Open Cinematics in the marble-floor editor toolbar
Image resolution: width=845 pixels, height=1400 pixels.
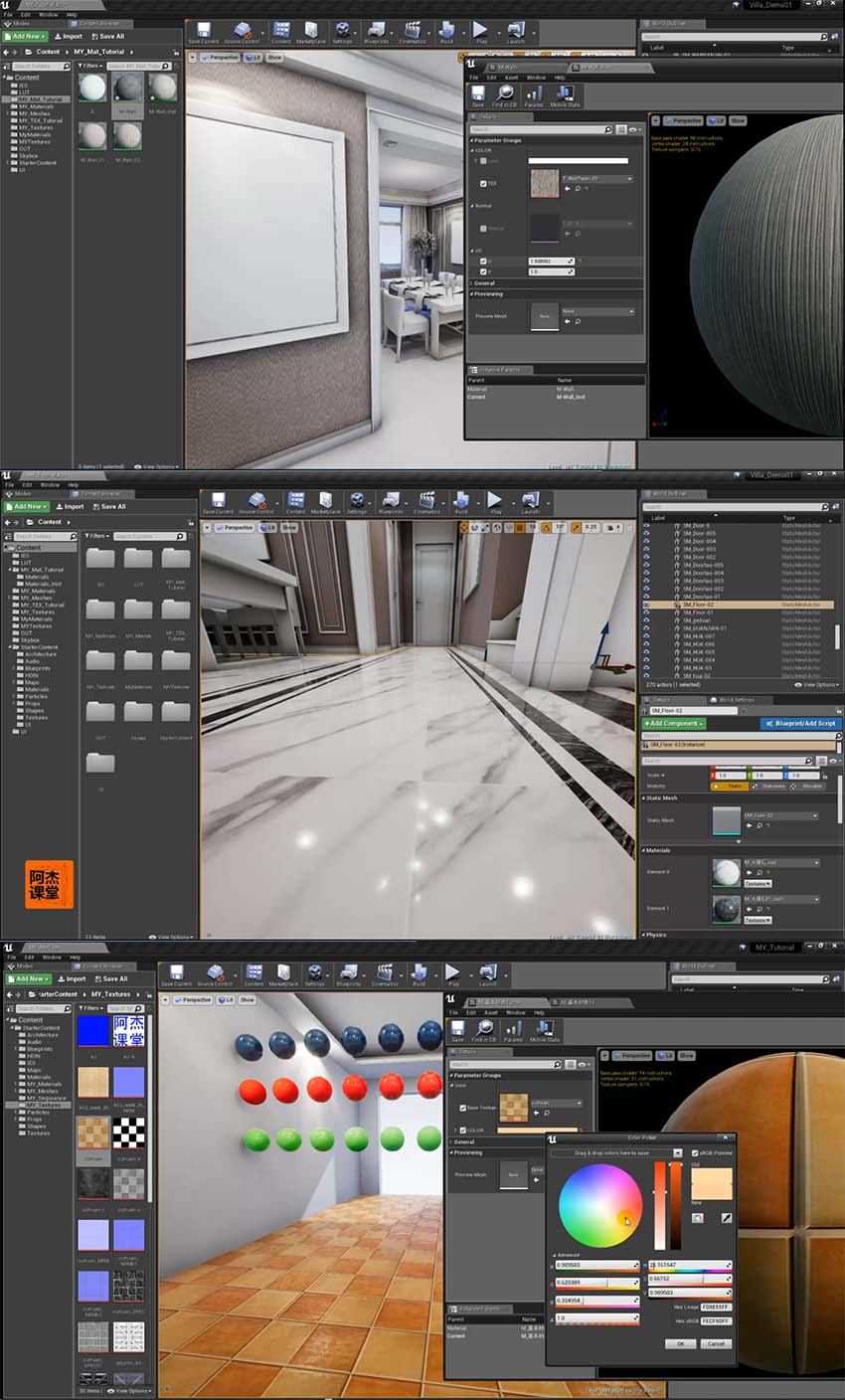coord(426,503)
